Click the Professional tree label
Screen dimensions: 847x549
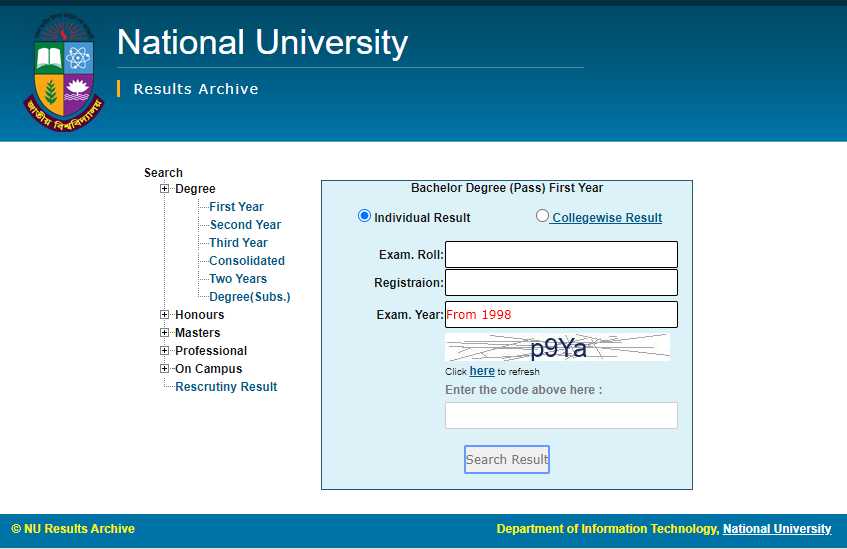point(211,351)
